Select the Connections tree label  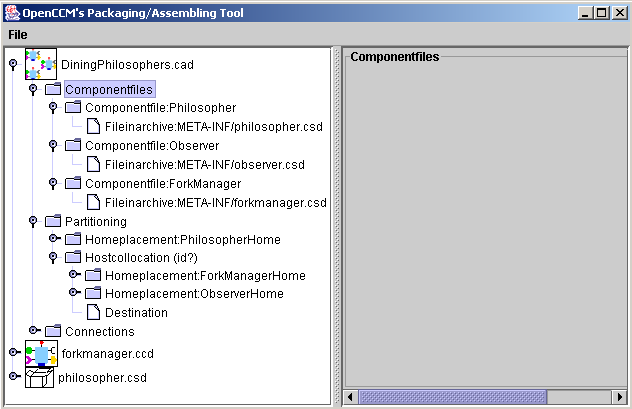pyautogui.click(x=100, y=331)
